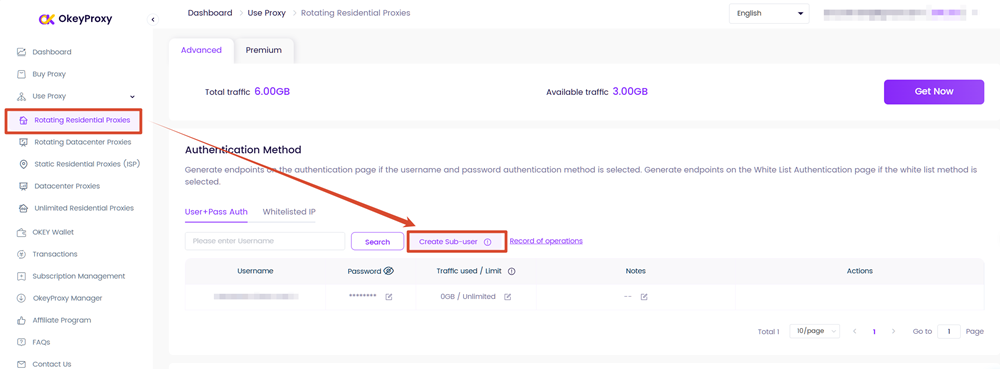
Task: Click the Create Sub-user button
Action: click(457, 242)
